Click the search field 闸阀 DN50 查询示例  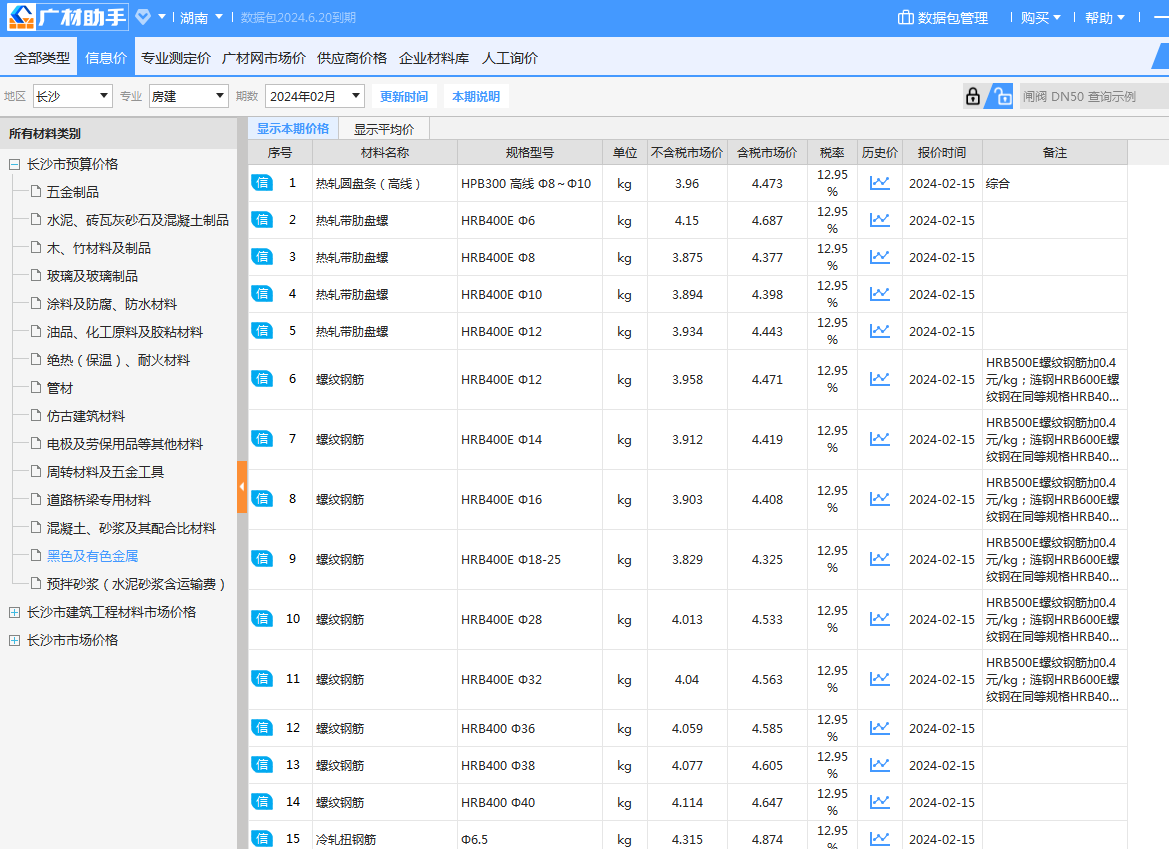[1093, 96]
